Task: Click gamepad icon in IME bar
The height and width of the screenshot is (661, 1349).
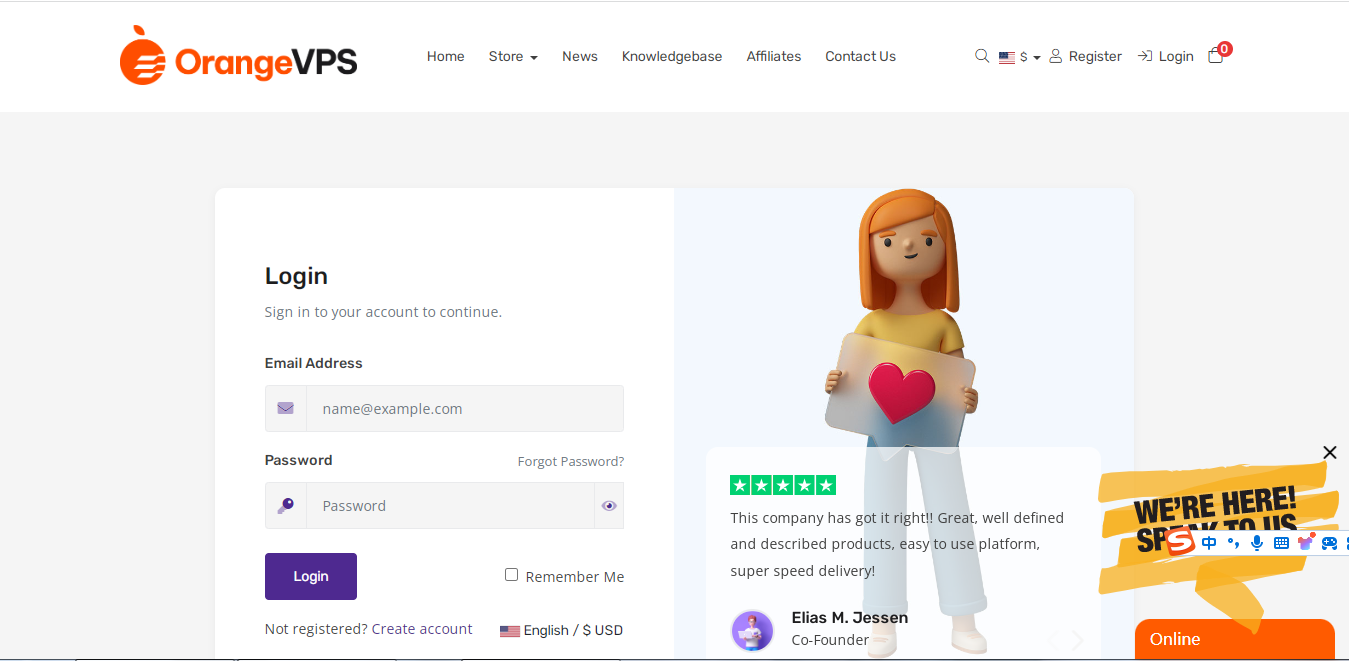Action: 1330,543
